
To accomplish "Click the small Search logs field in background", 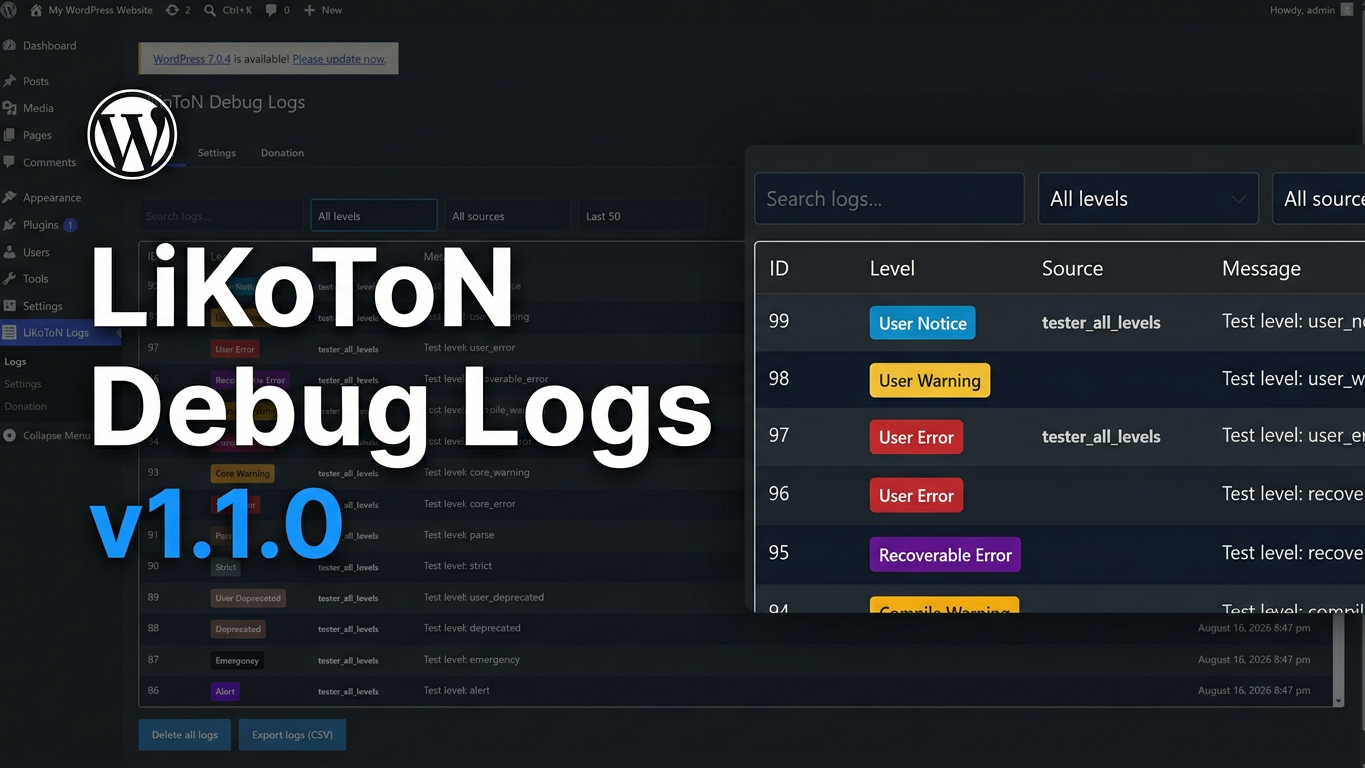I will [x=220, y=216].
